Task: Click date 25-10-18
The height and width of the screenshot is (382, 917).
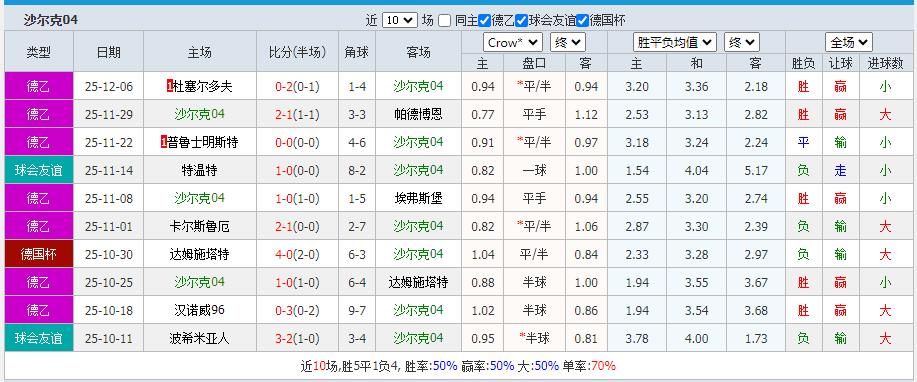Action: (108, 310)
